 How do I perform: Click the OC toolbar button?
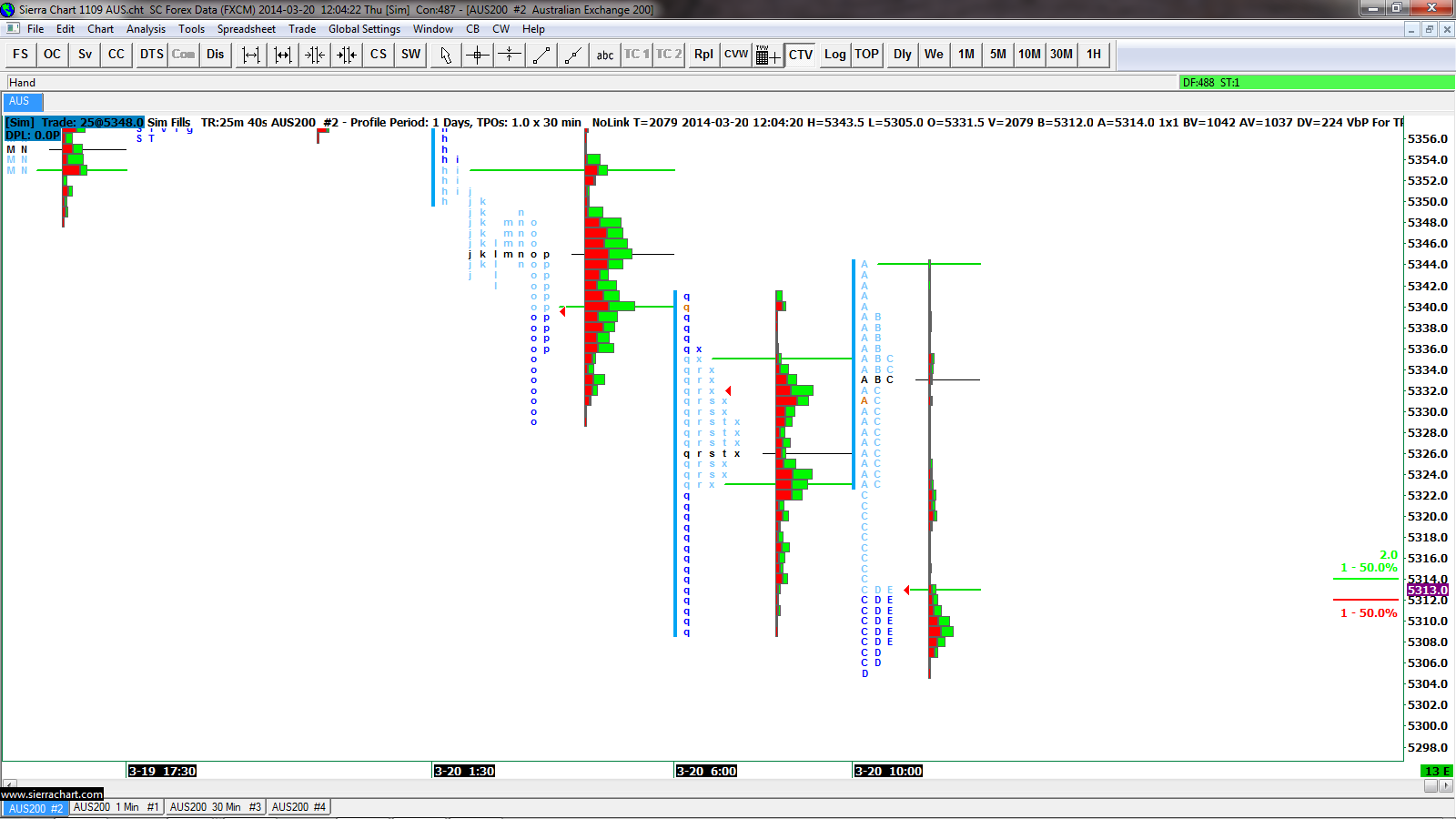point(52,55)
